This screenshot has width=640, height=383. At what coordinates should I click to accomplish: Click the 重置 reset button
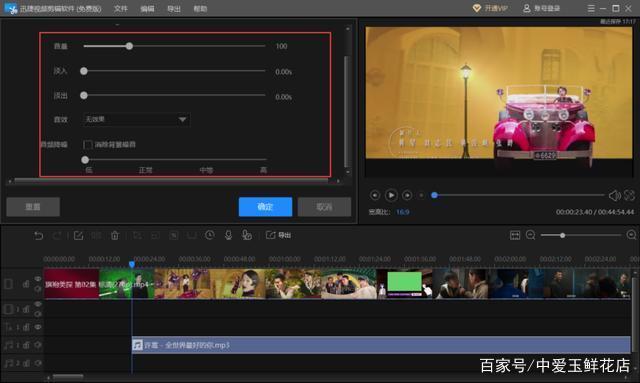pyautogui.click(x=33, y=207)
